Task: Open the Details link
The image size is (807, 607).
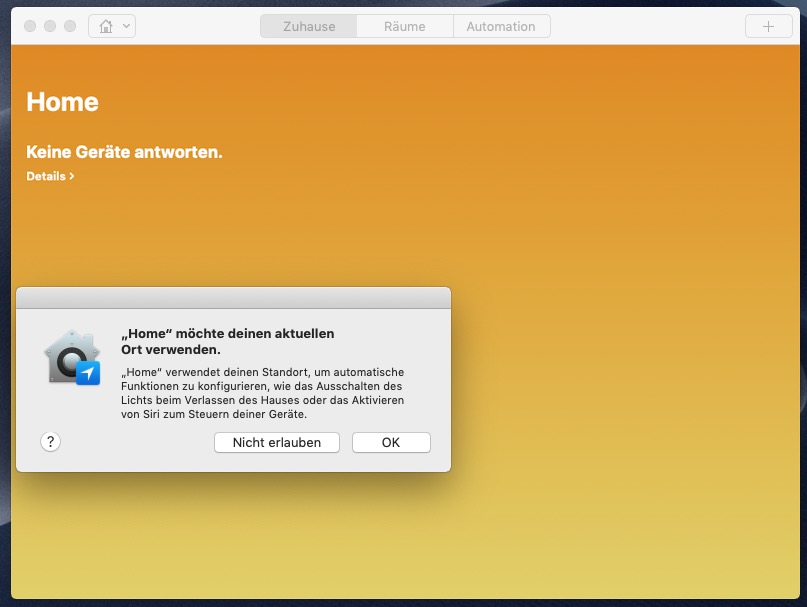Action: [45, 176]
